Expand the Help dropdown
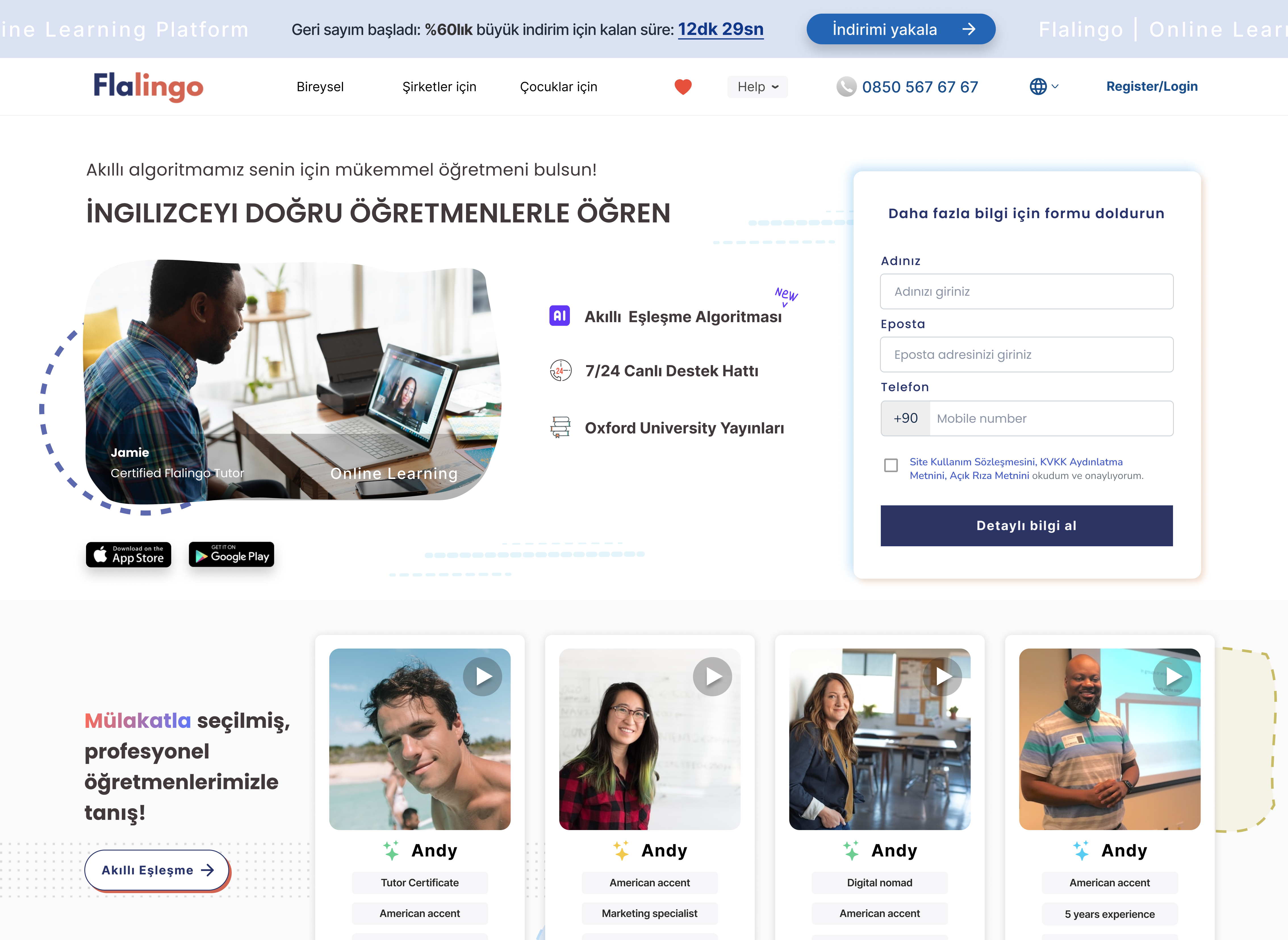1288x940 pixels. click(757, 86)
